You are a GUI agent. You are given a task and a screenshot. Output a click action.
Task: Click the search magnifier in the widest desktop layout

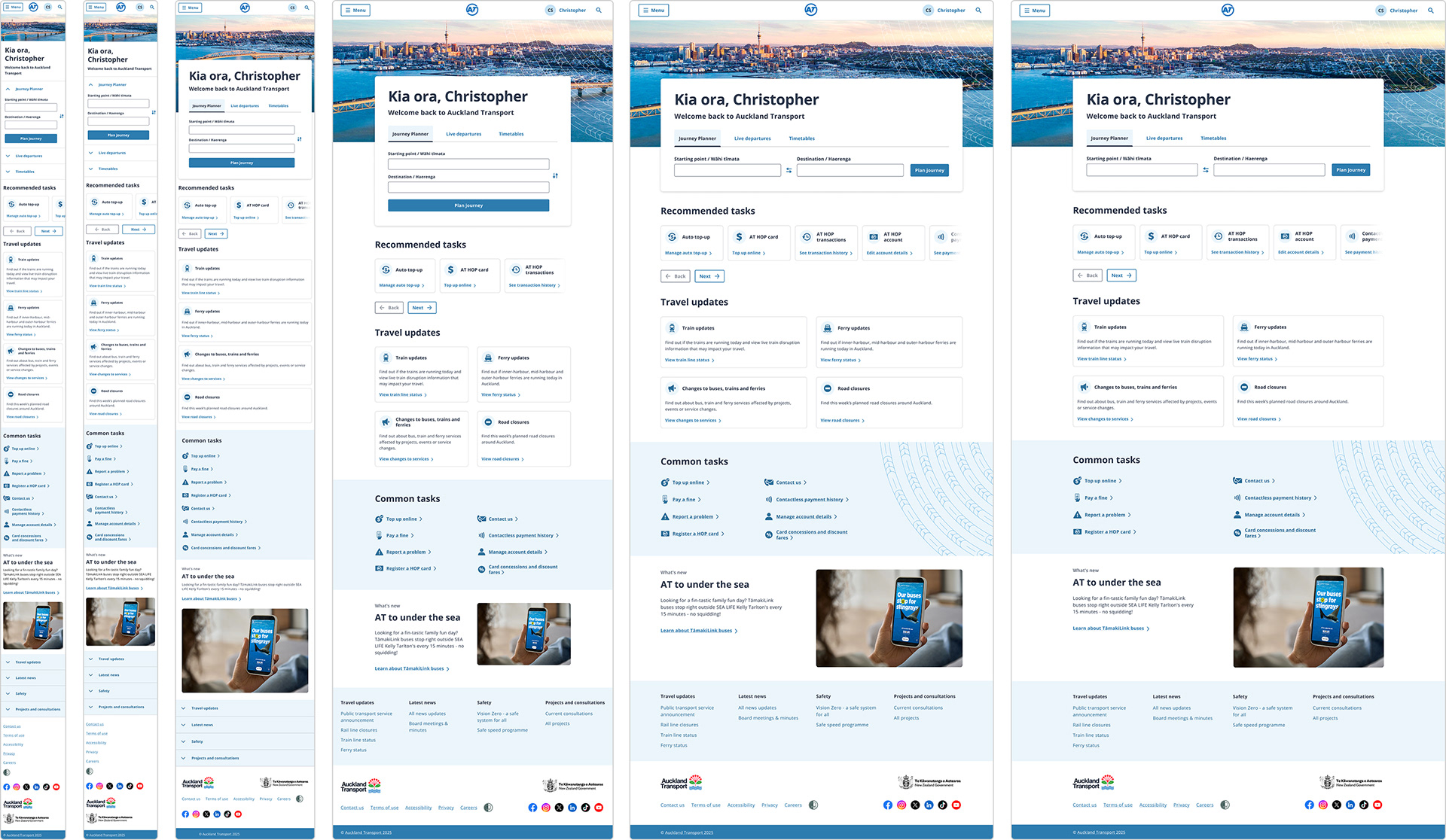pos(1431,11)
